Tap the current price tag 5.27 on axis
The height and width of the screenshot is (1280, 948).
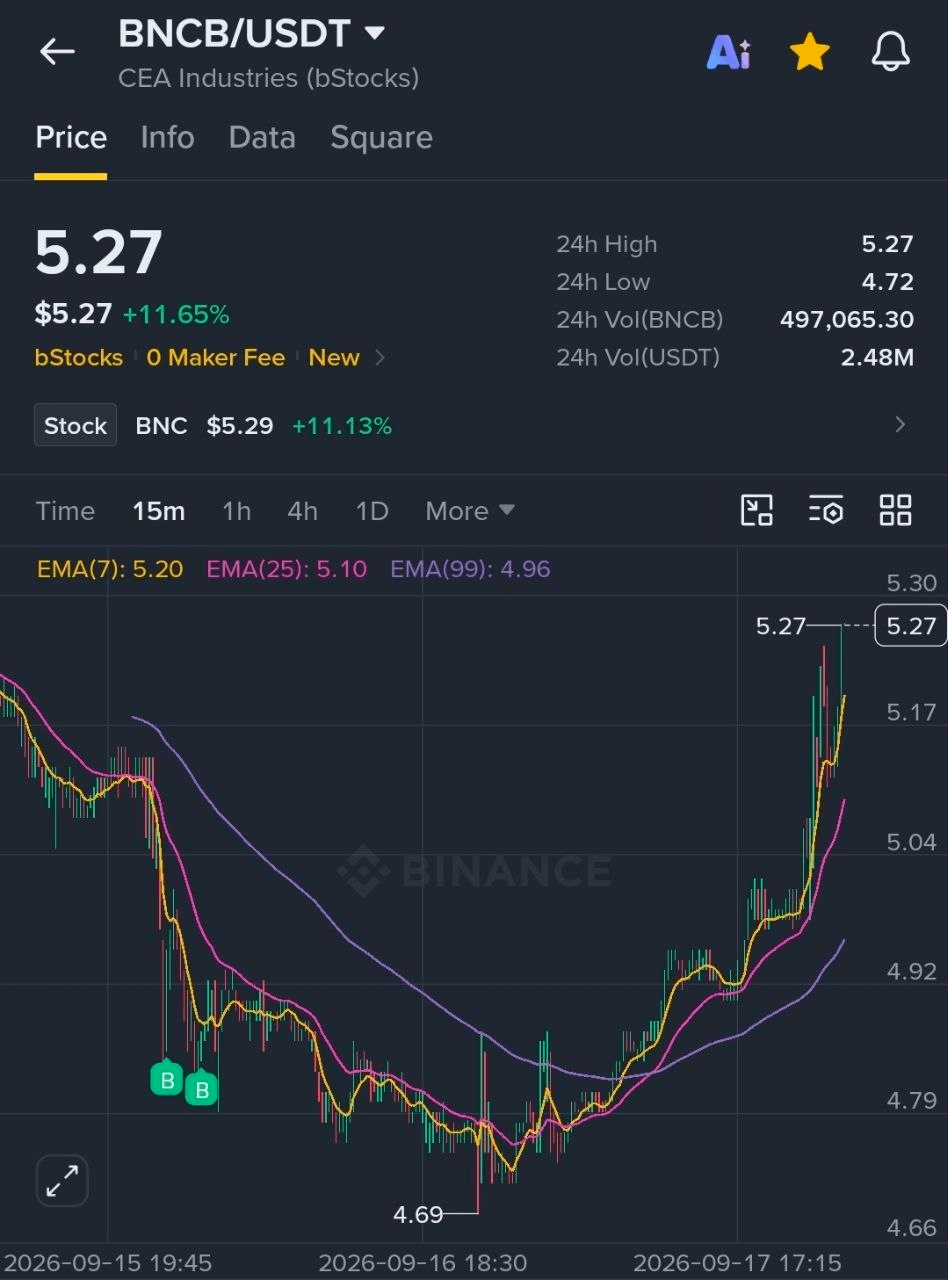pos(910,626)
